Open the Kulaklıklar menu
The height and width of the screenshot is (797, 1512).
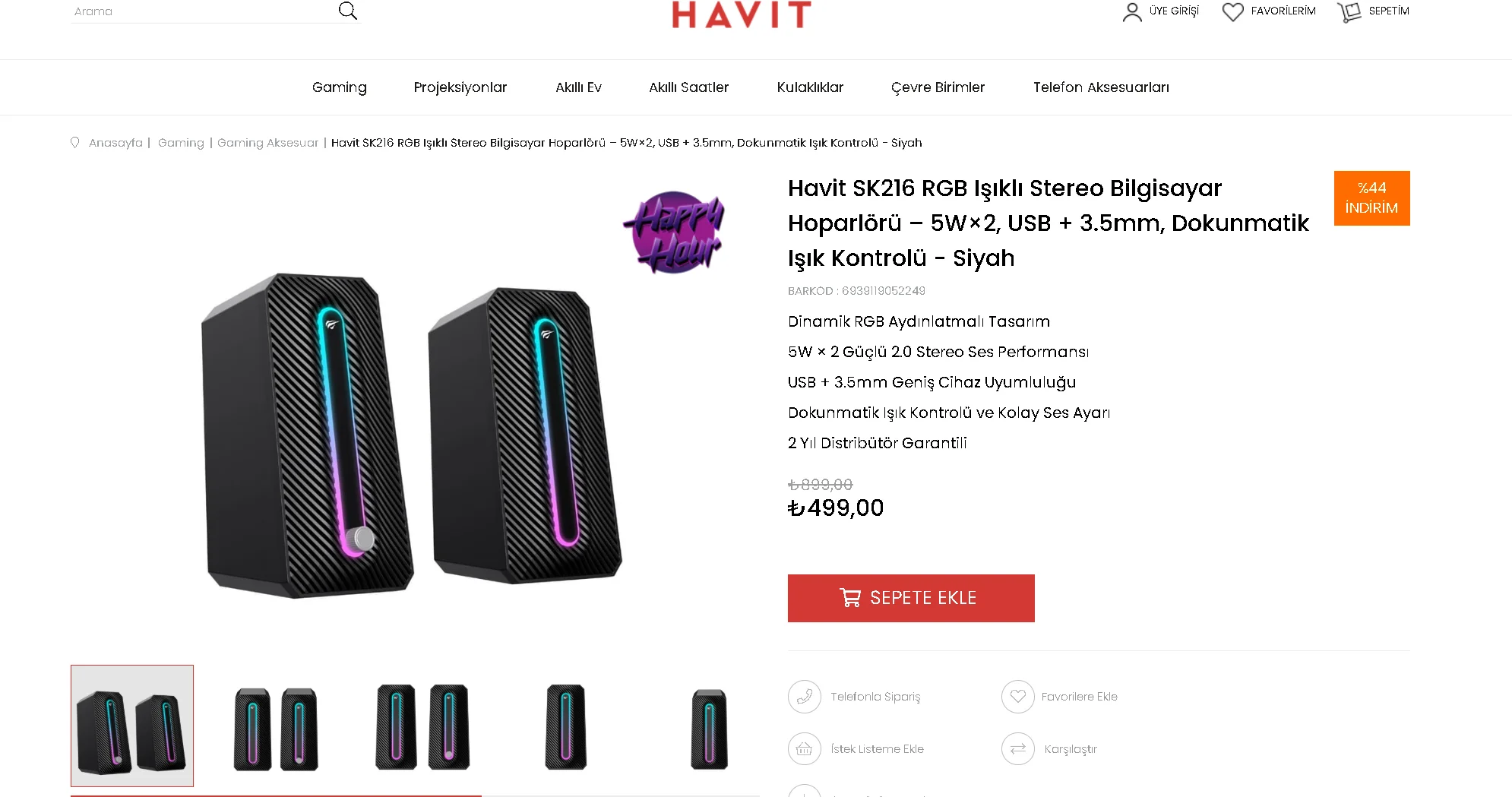click(x=810, y=87)
